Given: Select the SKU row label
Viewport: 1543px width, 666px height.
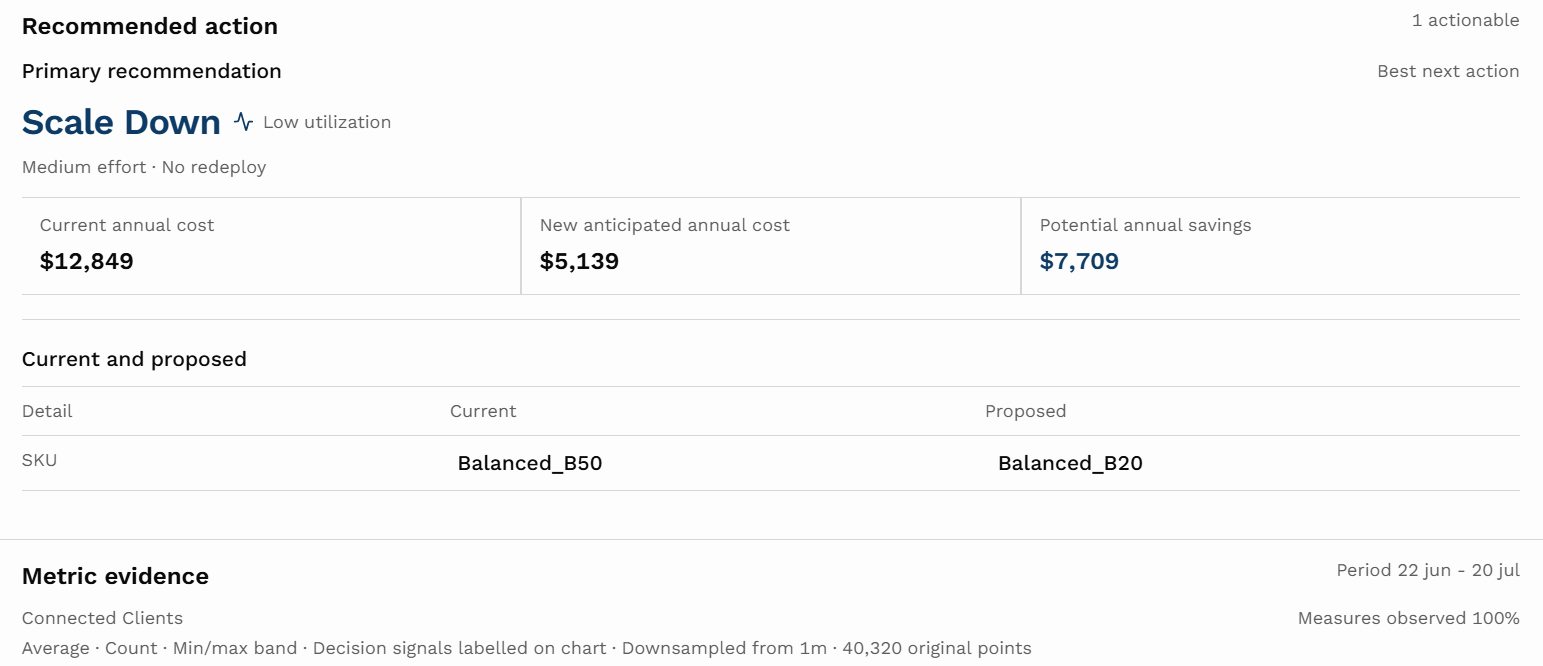Looking at the screenshot, I should (39, 461).
